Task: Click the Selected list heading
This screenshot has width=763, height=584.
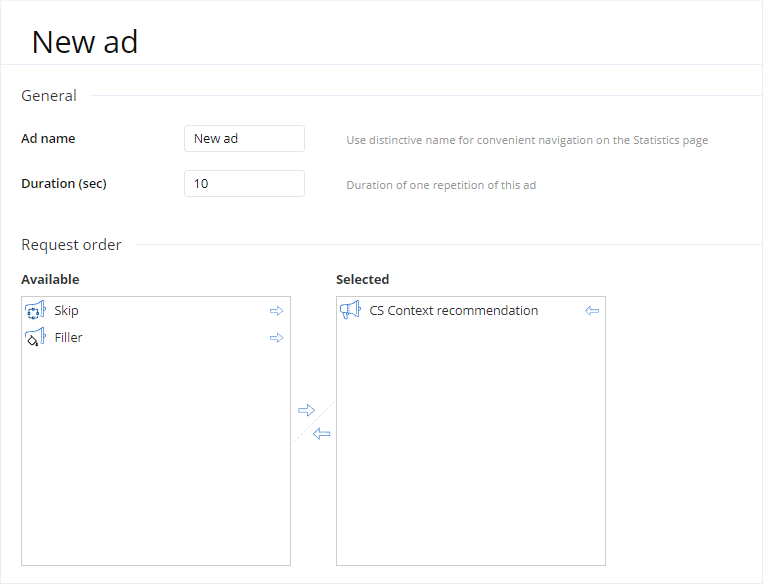Action: (363, 279)
